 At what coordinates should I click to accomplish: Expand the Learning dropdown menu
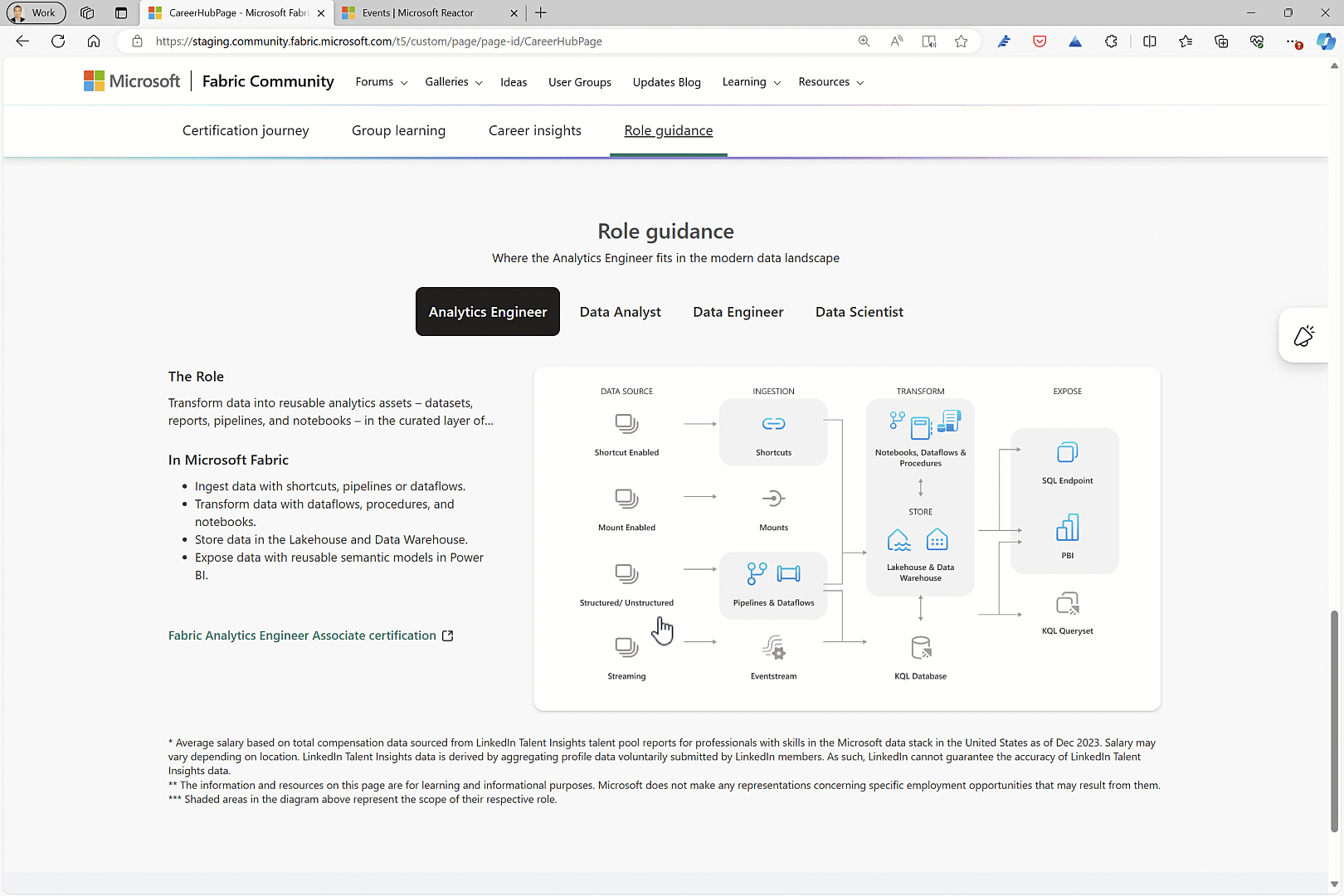(x=752, y=82)
